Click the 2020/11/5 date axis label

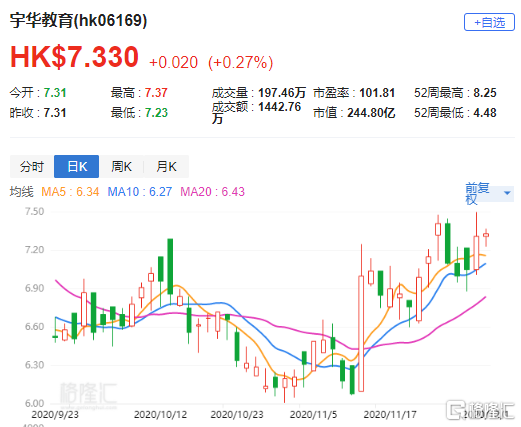tap(313, 415)
